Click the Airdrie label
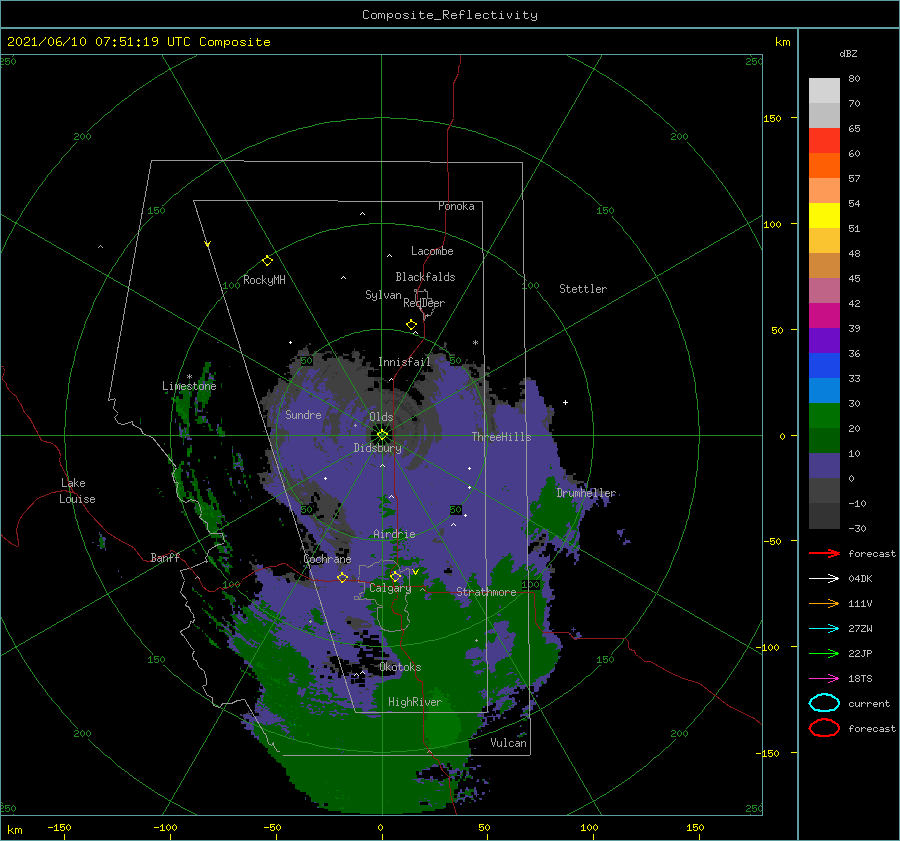Screen dimensions: 900x841 point(394,534)
